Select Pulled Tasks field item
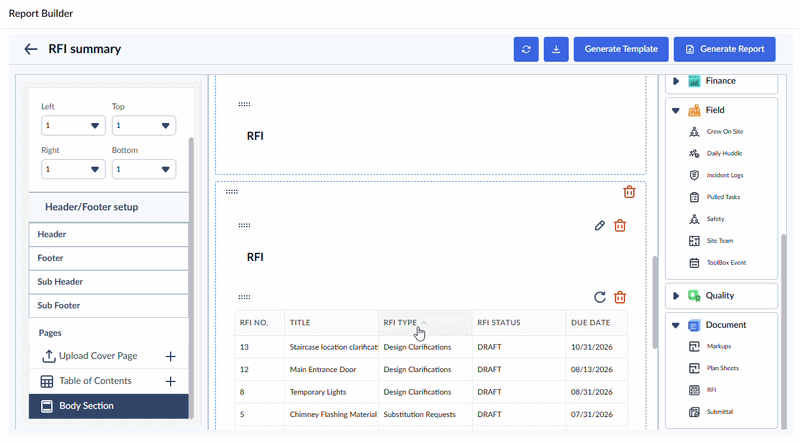 [714, 197]
